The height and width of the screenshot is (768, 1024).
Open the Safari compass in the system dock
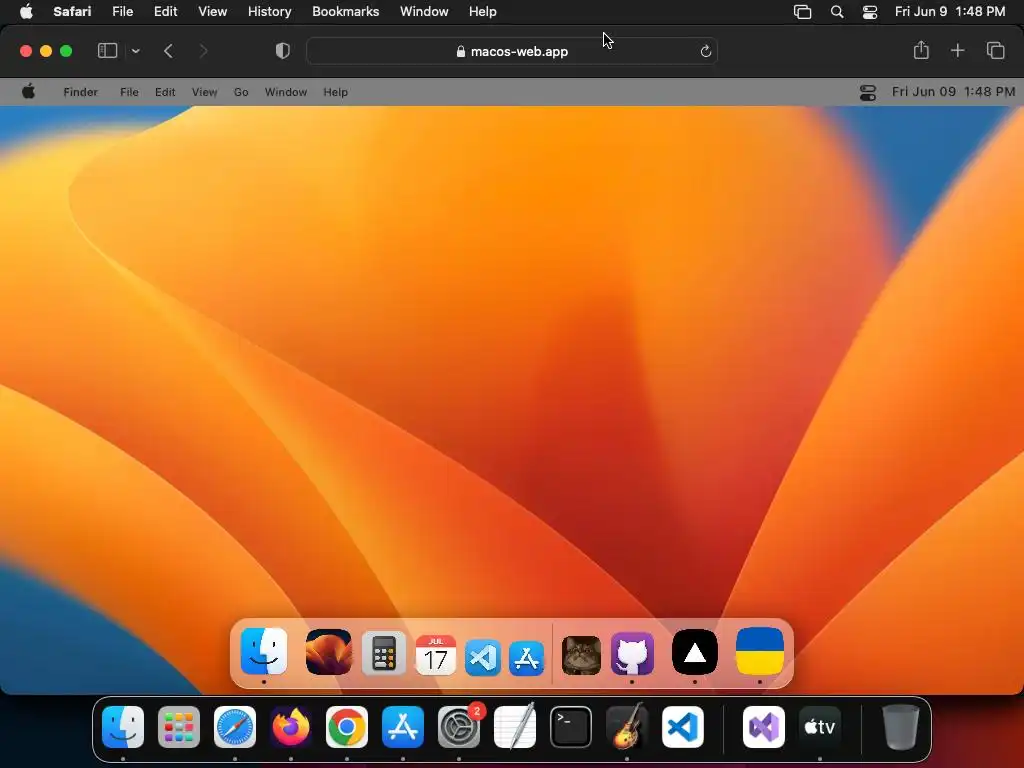pyautogui.click(x=235, y=727)
